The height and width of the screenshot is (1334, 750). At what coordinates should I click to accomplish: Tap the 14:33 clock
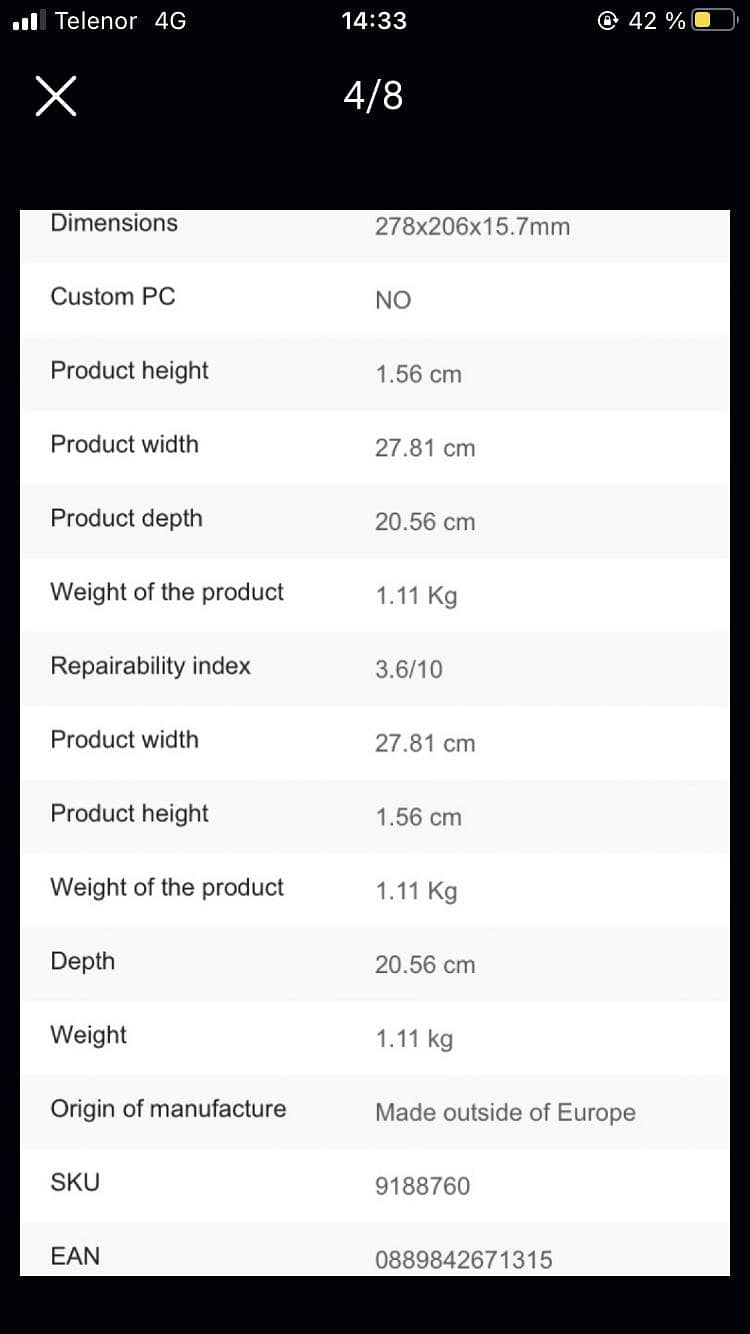pyautogui.click(x=373, y=20)
